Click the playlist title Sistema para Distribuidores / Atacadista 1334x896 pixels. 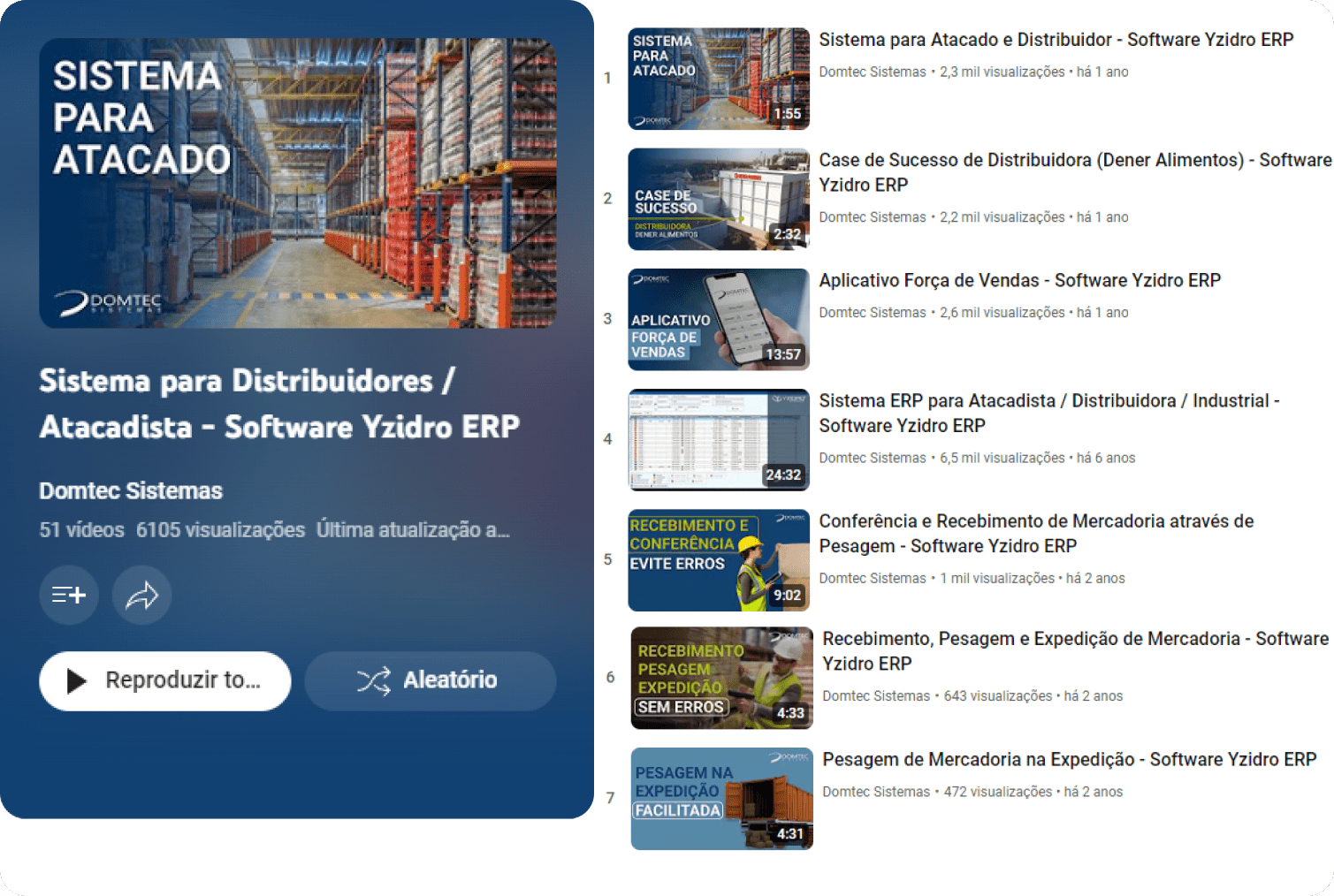click(x=279, y=404)
